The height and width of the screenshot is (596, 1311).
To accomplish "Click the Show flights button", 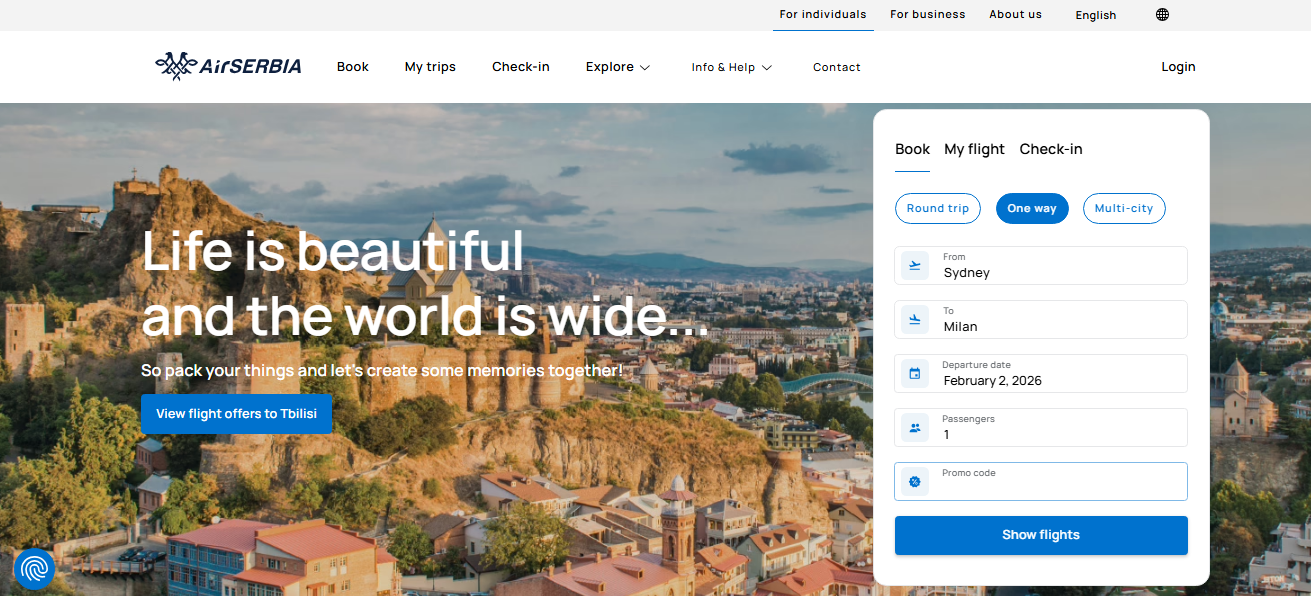I will pos(1040,534).
